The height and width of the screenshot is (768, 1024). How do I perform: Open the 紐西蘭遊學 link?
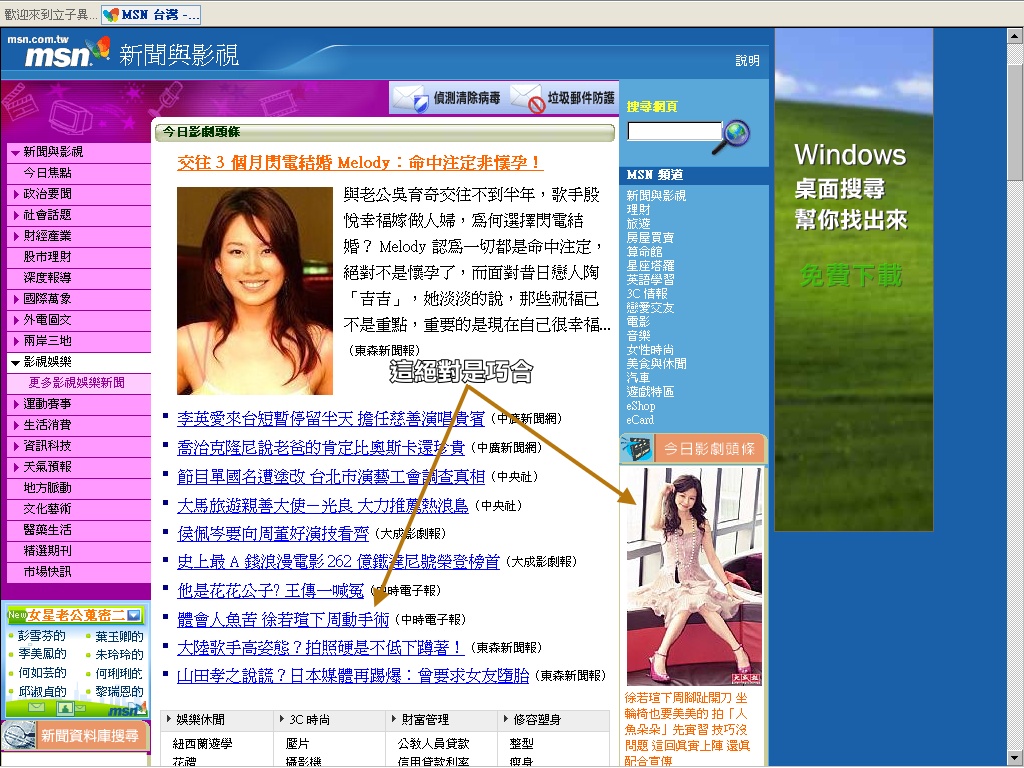tap(202, 744)
